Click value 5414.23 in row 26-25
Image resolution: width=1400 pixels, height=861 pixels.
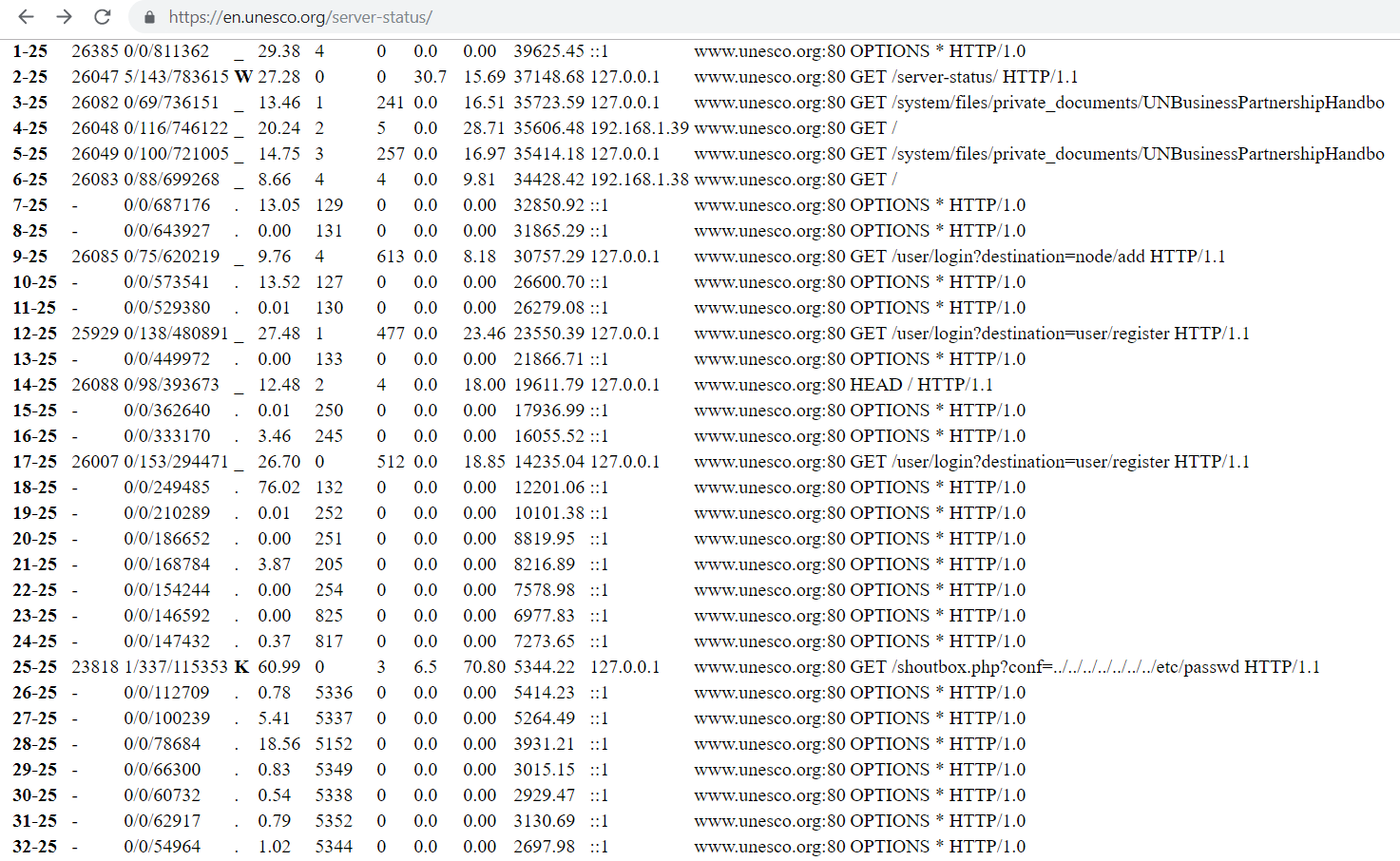545,693
